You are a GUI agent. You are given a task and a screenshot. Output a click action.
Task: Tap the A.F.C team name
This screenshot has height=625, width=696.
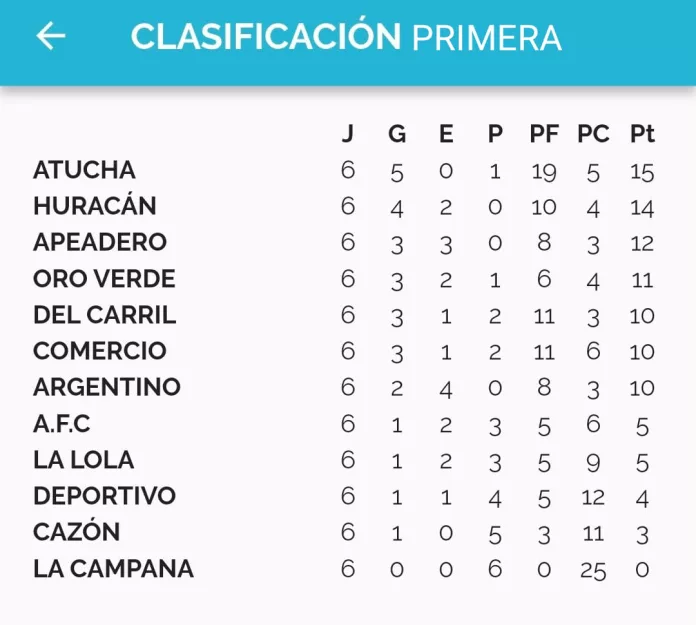pyautogui.click(x=62, y=424)
